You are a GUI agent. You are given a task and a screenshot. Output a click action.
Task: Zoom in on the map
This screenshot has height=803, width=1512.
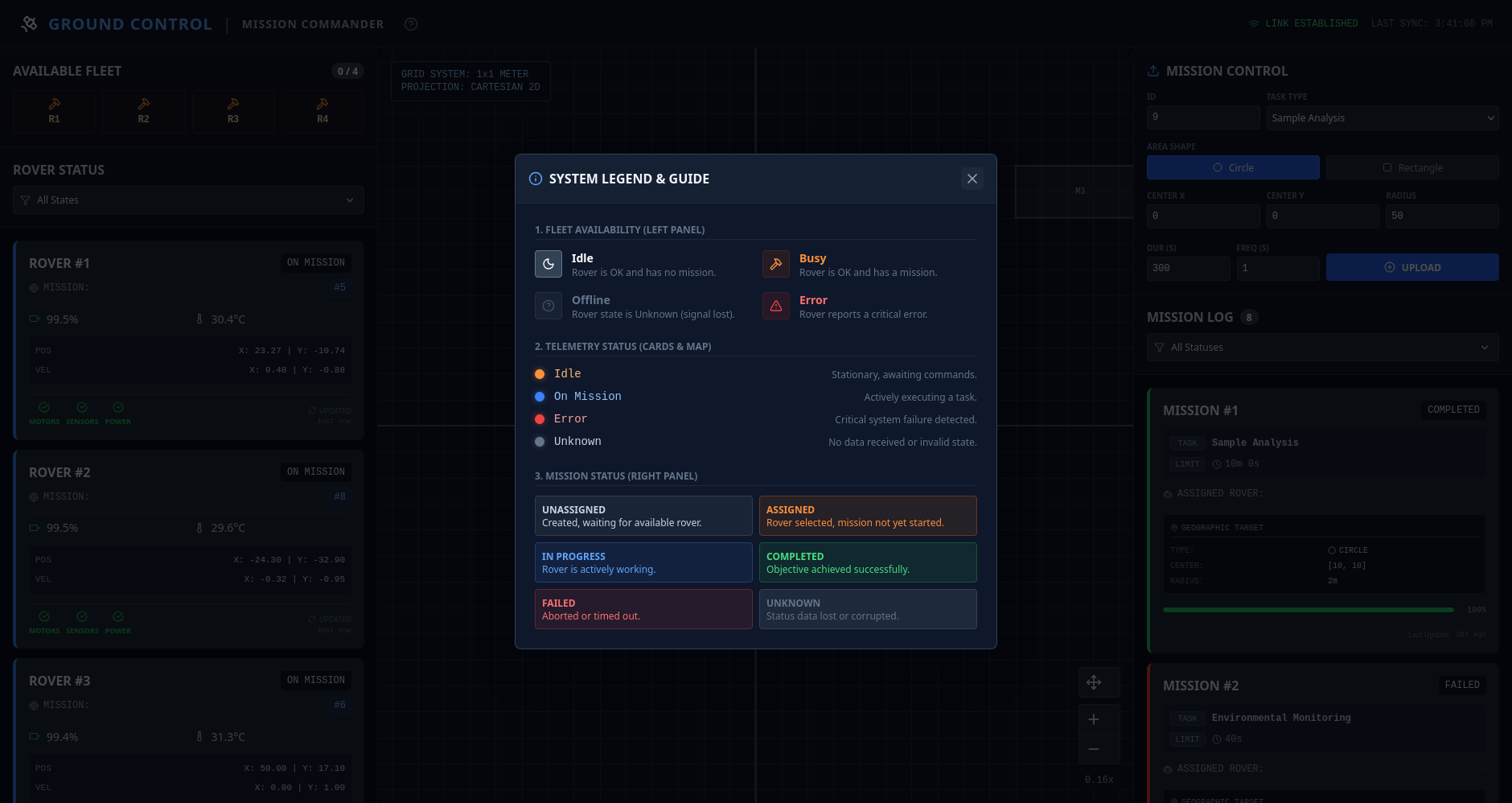click(x=1094, y=719)
